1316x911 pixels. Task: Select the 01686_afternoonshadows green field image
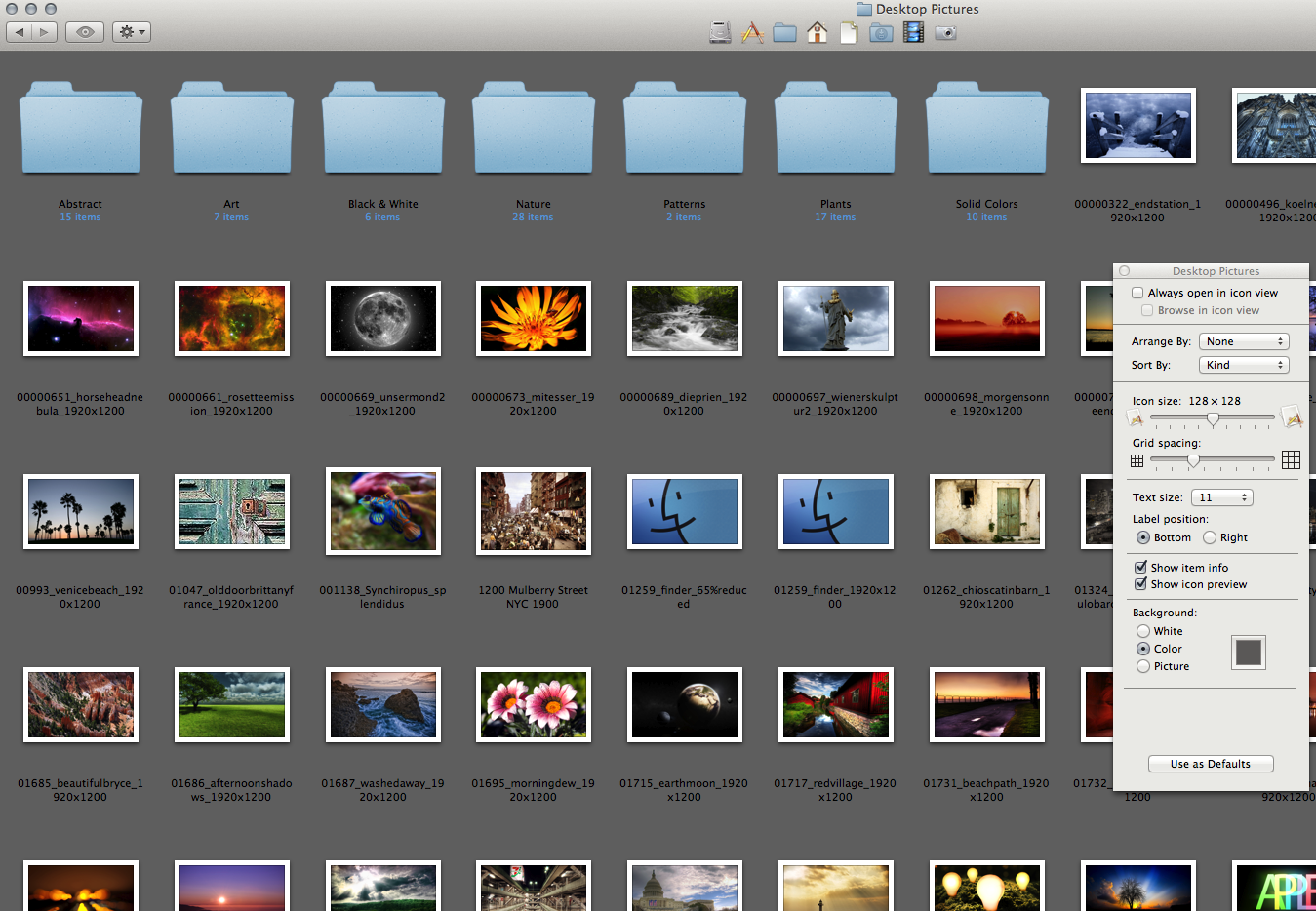231,704
